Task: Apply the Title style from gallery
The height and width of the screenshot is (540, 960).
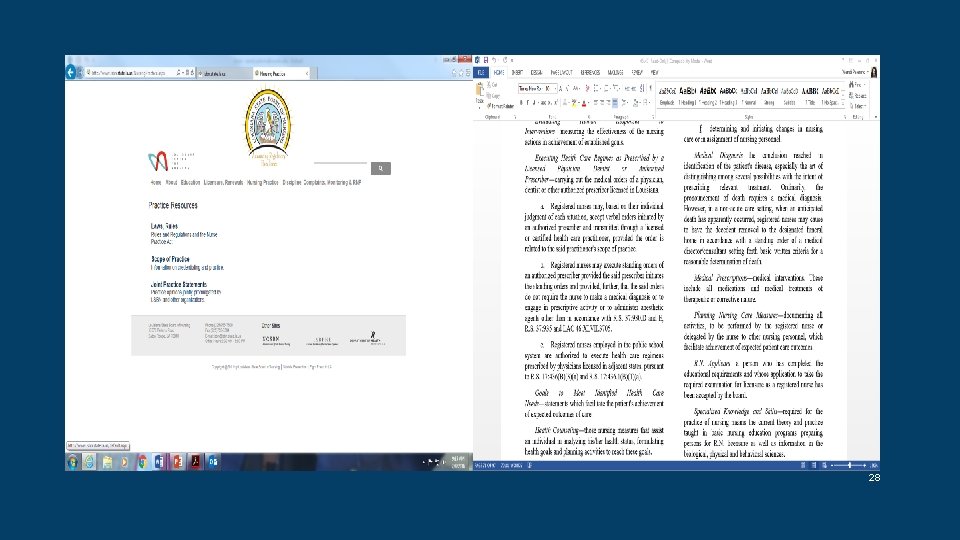Action: pyautogui.click(x=810, y=96)
